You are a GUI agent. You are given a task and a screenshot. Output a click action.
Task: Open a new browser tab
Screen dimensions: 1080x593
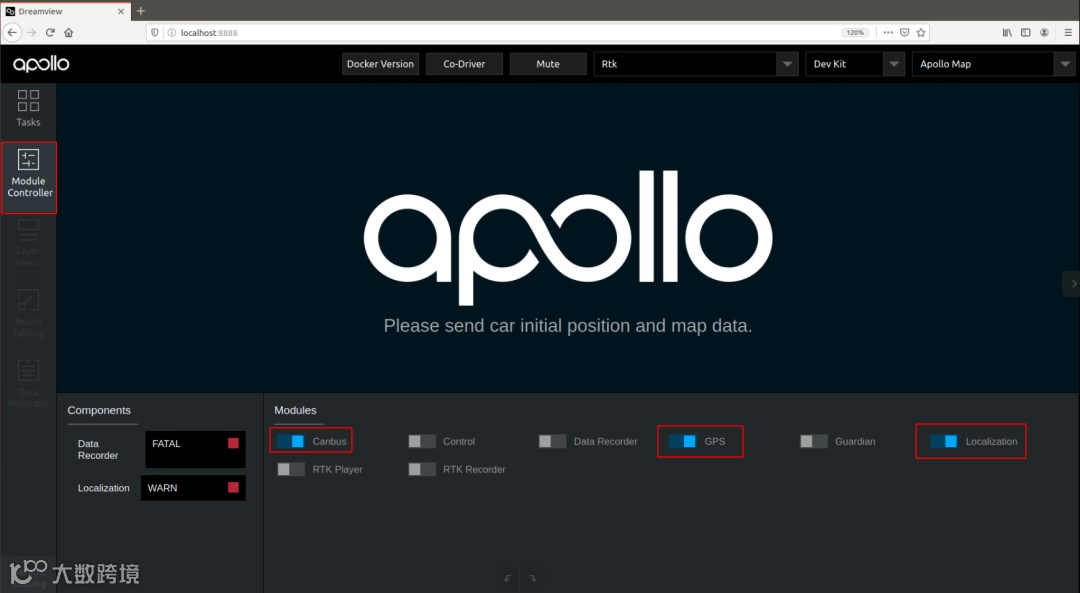[141, 11]
